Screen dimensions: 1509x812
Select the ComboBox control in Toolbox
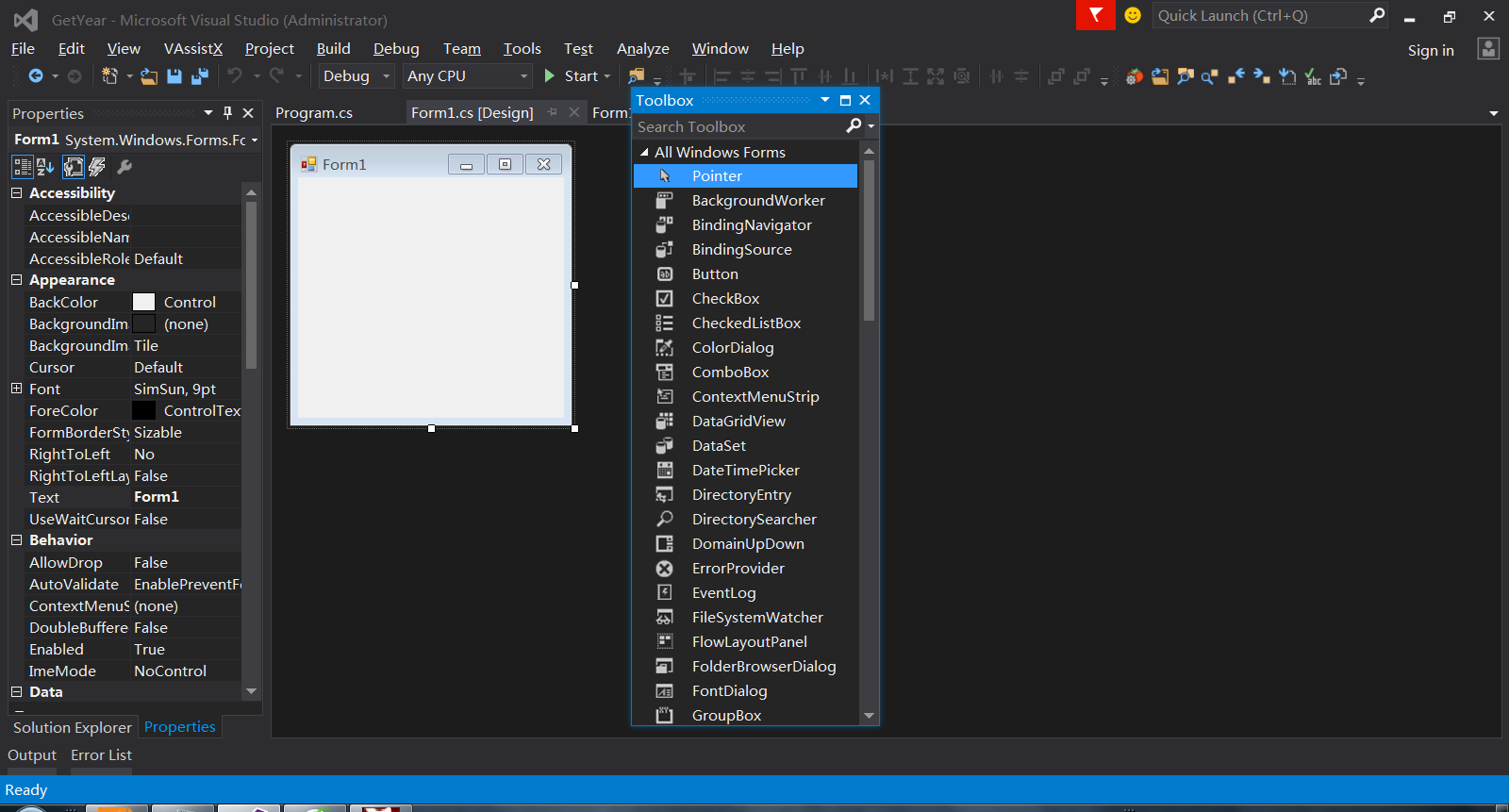pos(745,372)
